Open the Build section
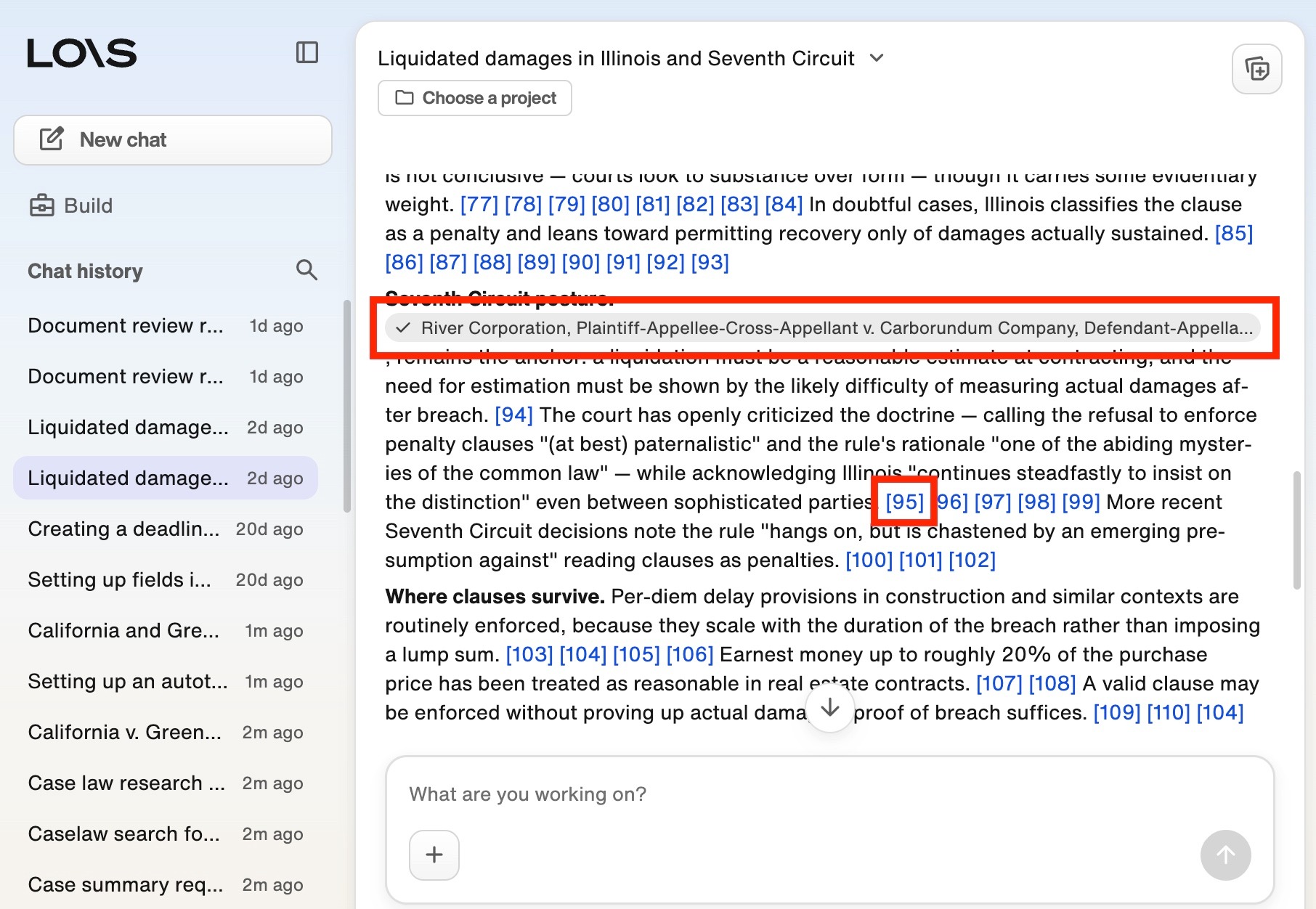The image size is (1316, 909). click(71, 205)
